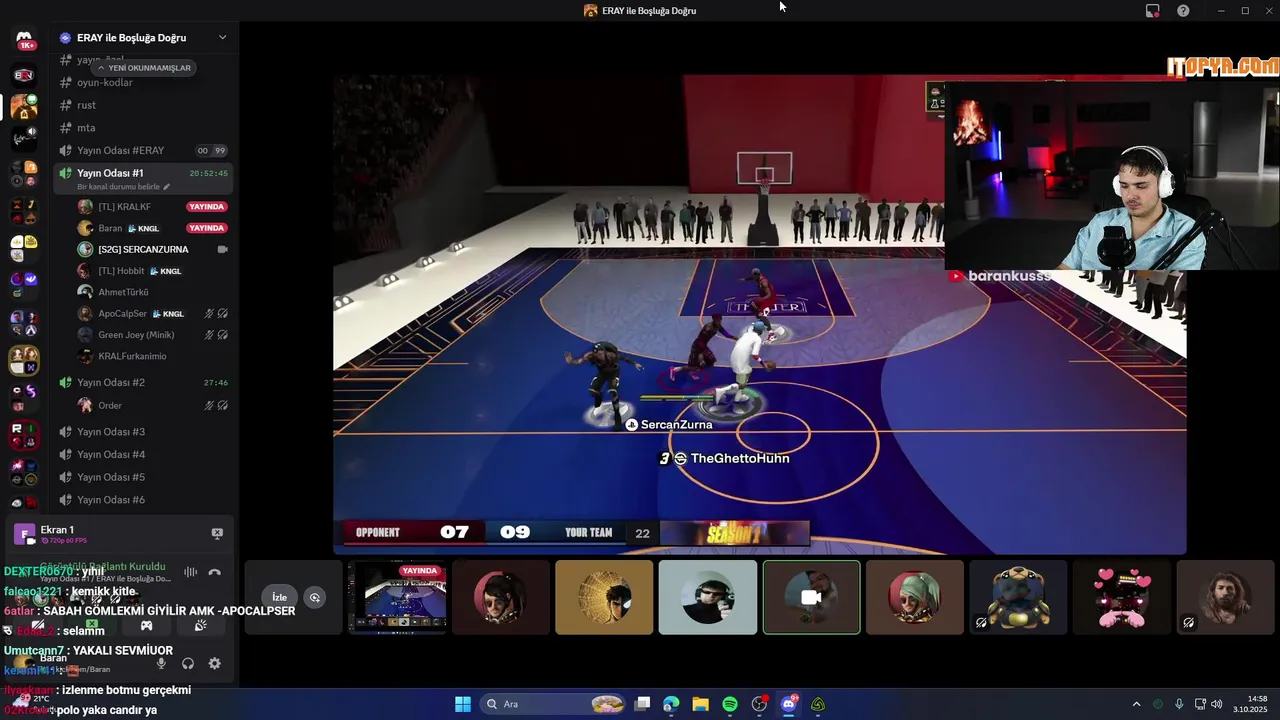The width and height of the screenshot is (1280, 720).
Task: Open Task View on taskbar
Action: pyautogui.click(x=643, y=704)
